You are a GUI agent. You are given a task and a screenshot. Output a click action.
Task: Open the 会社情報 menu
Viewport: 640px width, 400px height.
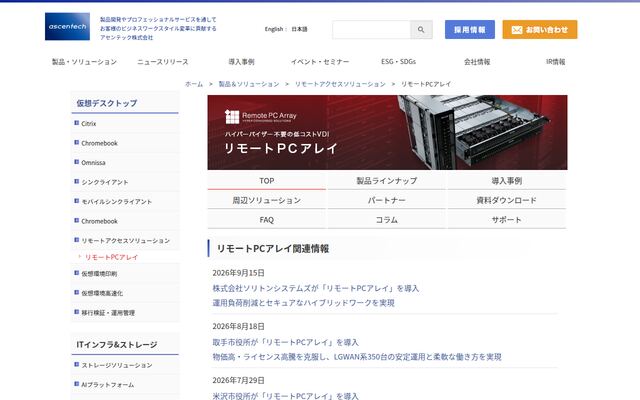coord(477,62)
